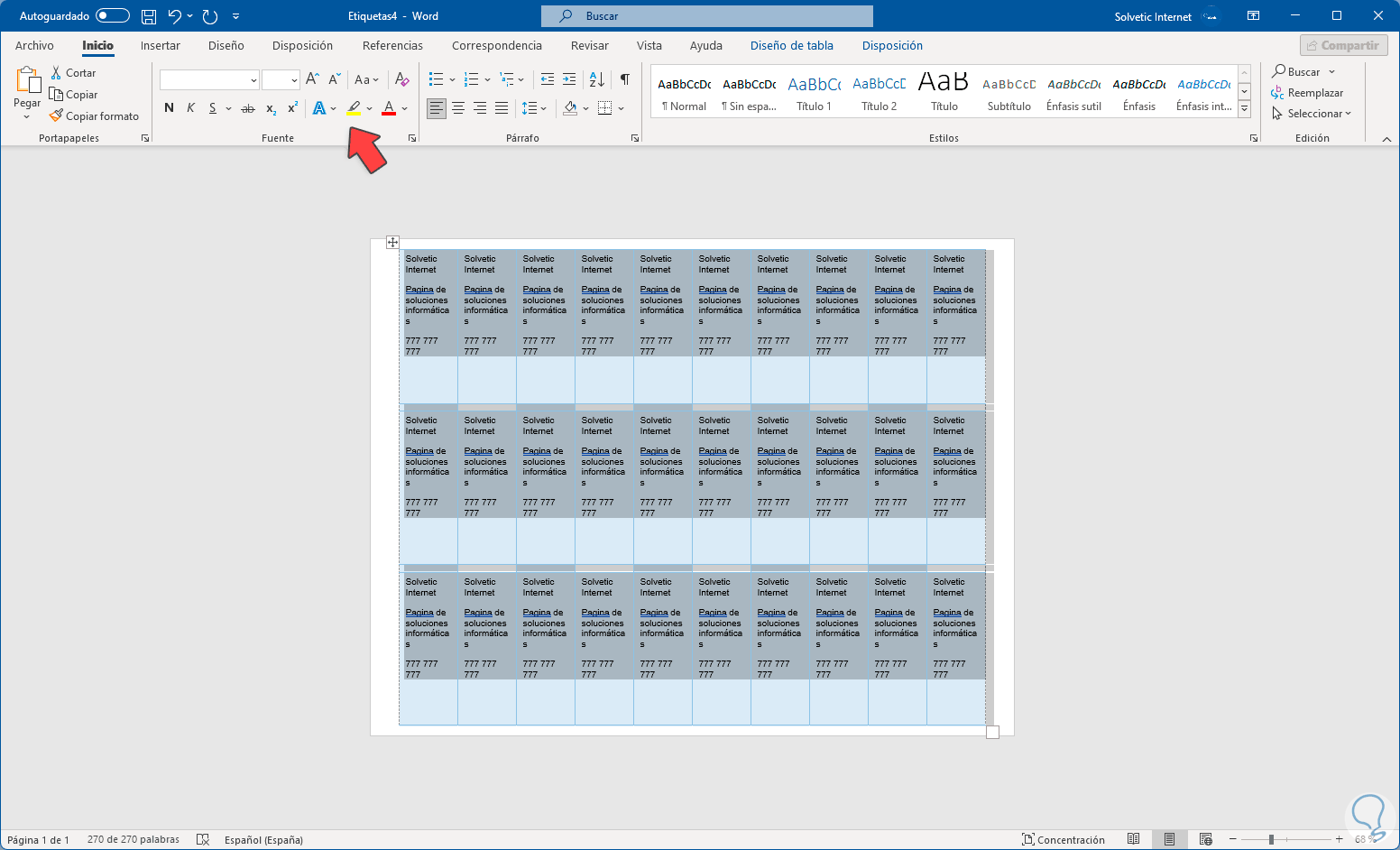Switch to web layout view

click(x=1206, y=839)
